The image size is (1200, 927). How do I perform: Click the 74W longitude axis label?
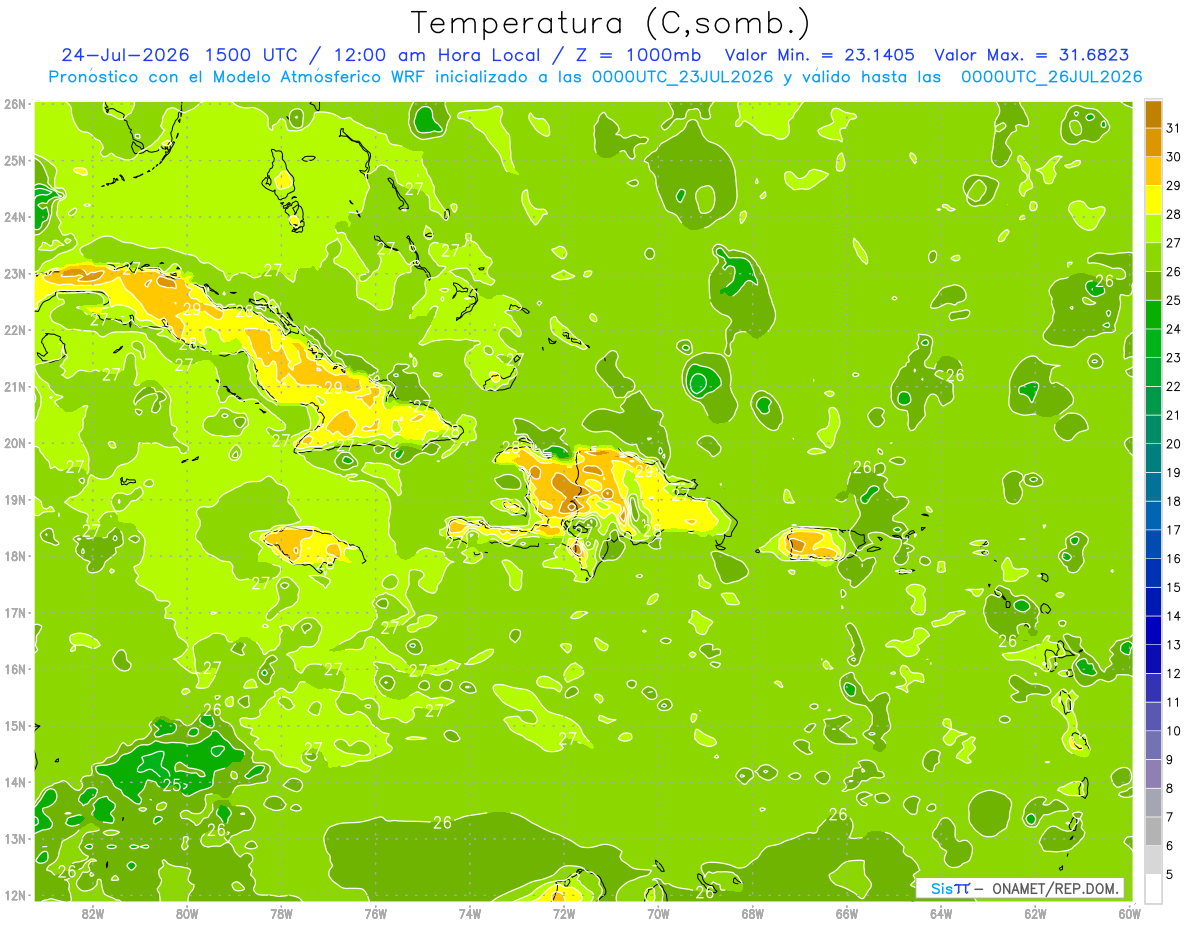[x=470, y=912]
